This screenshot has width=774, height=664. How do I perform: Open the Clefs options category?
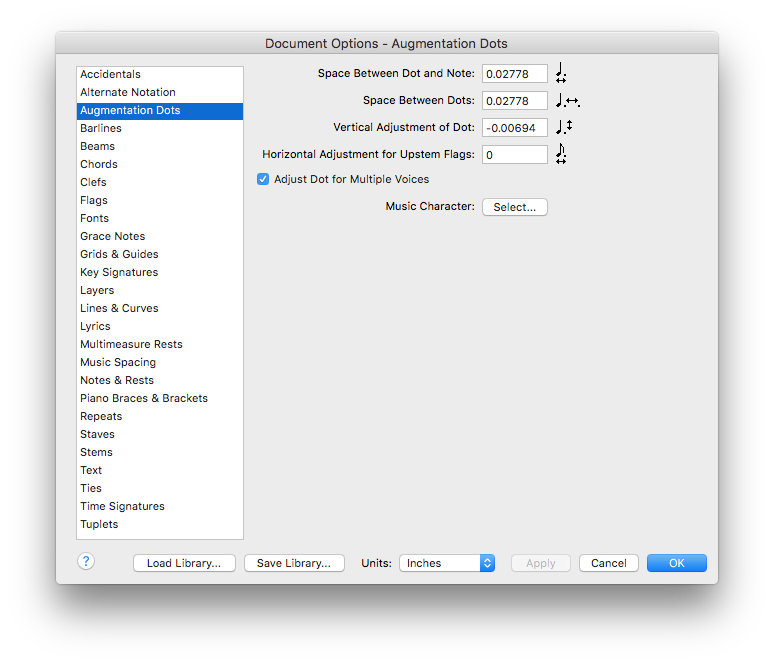(160, 182)
